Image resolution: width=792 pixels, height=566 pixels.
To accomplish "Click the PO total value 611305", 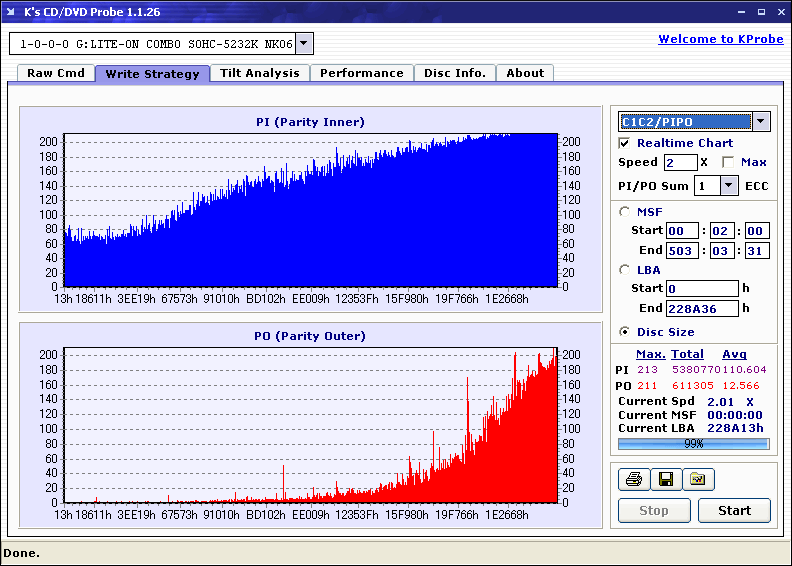I will coord(692,386).
